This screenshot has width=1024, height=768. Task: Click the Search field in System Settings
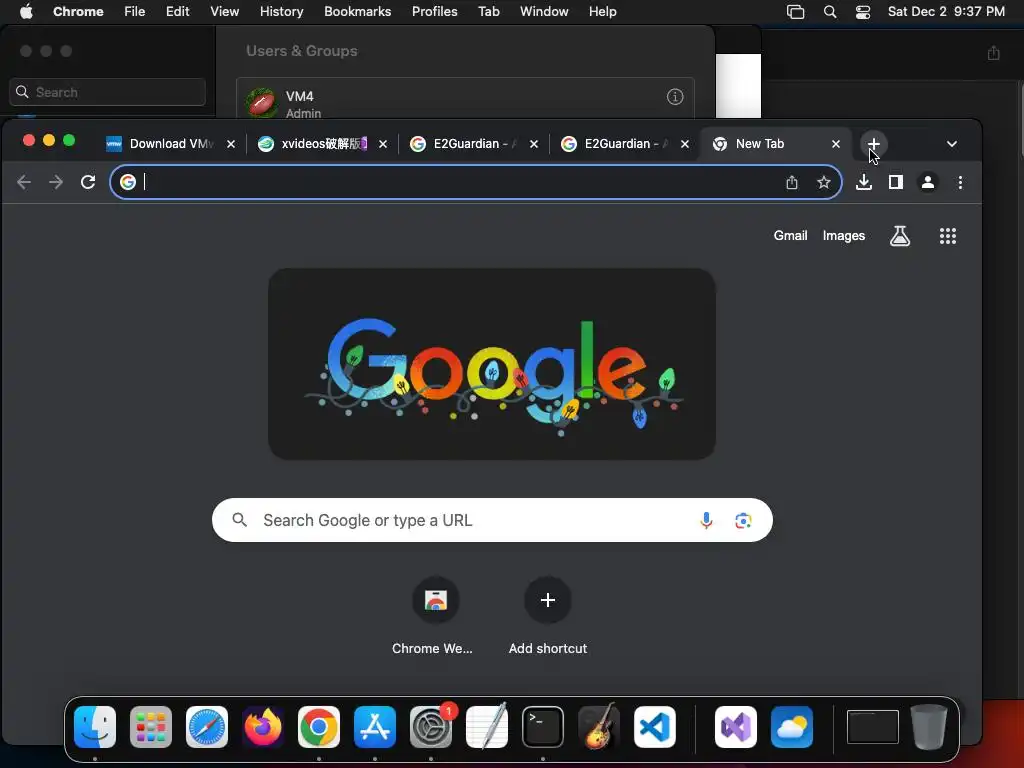(x=107, y=92)
